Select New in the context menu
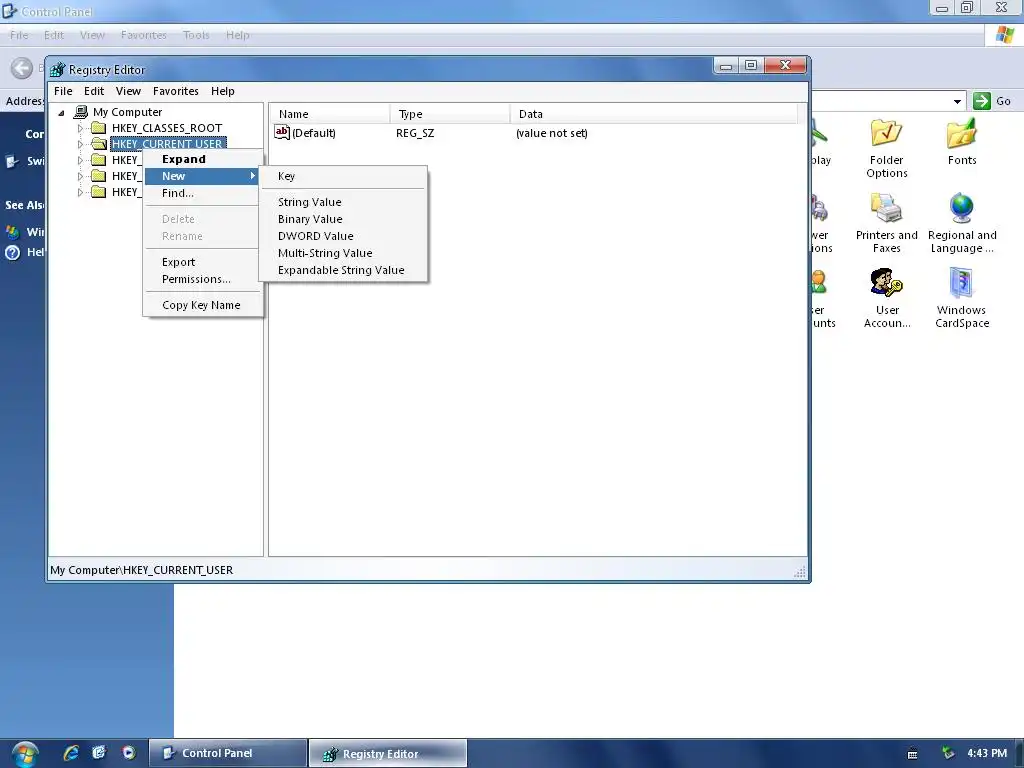 pos(202,176)
